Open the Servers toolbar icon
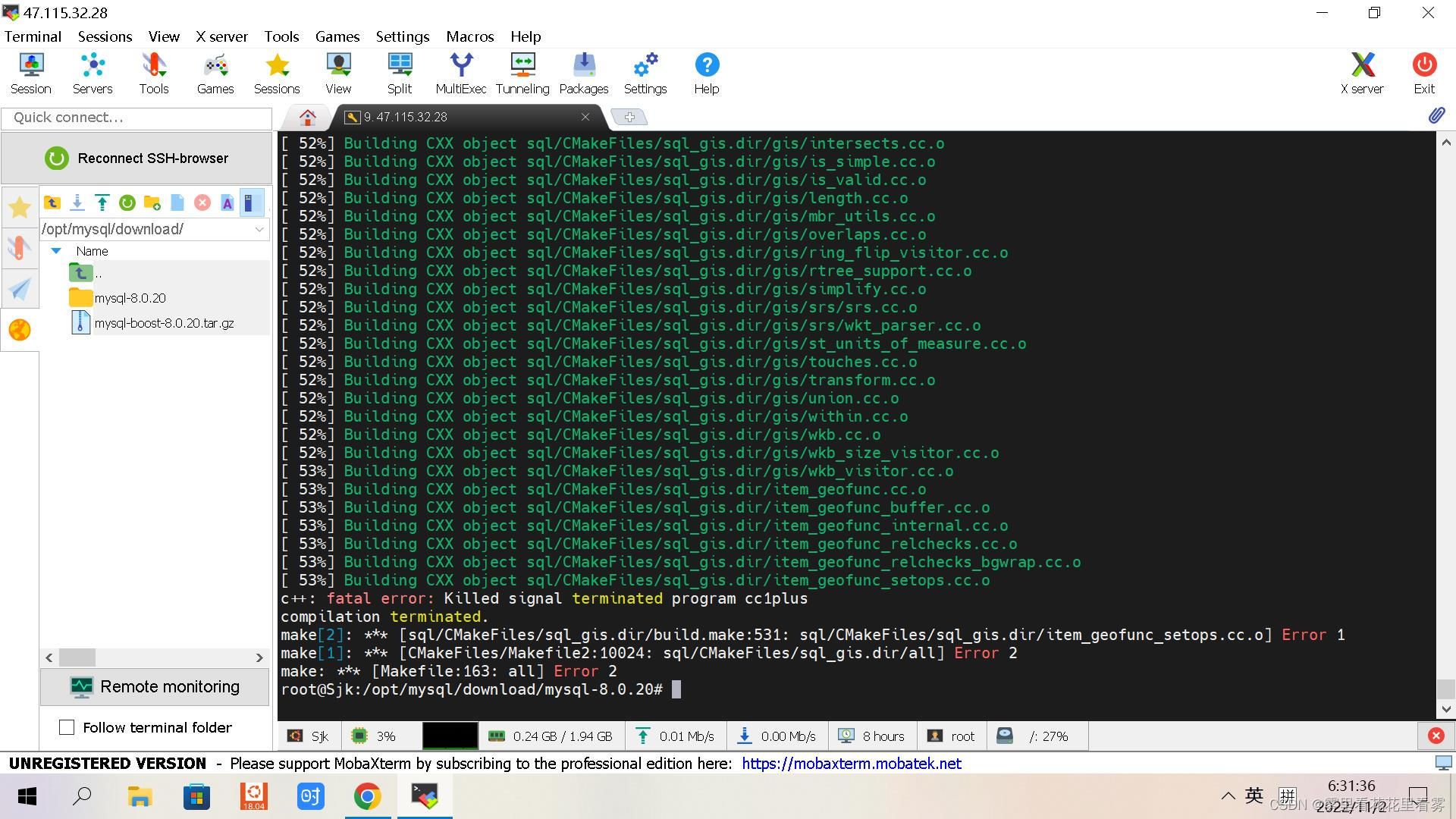1456x819 pixels. tap(93, 74)
